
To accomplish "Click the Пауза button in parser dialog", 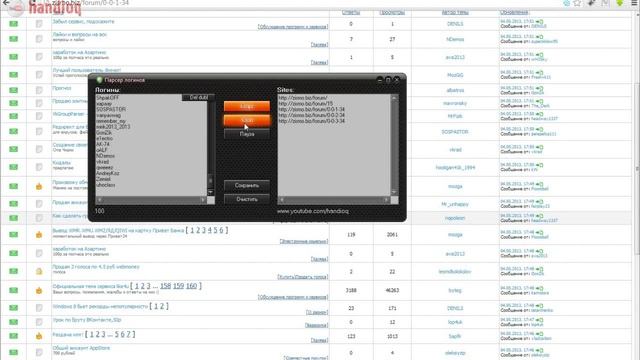I will coord(247,134).
